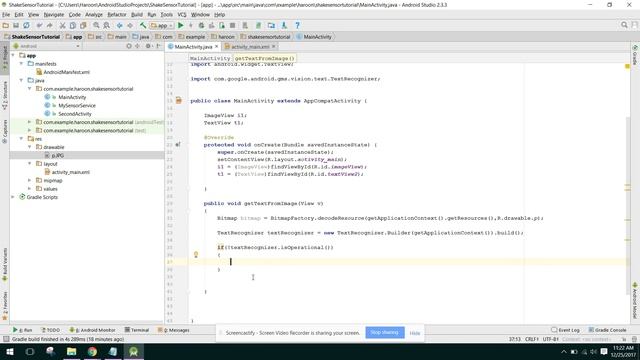Viewport: 640px width, 360px height.
Task: Expand the values folder
Action: pyautogui.click(x=30, y=189)
